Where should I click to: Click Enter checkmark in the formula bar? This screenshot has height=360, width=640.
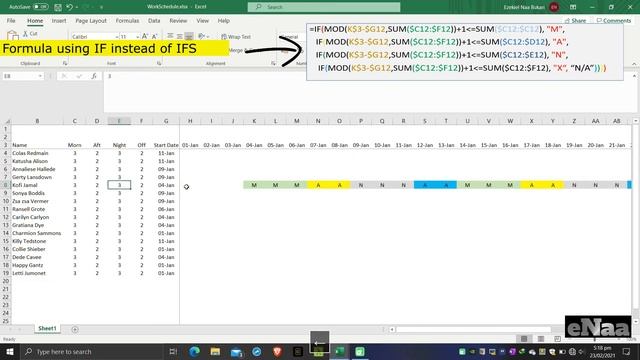pyautogui.click(x=79, y=76)
